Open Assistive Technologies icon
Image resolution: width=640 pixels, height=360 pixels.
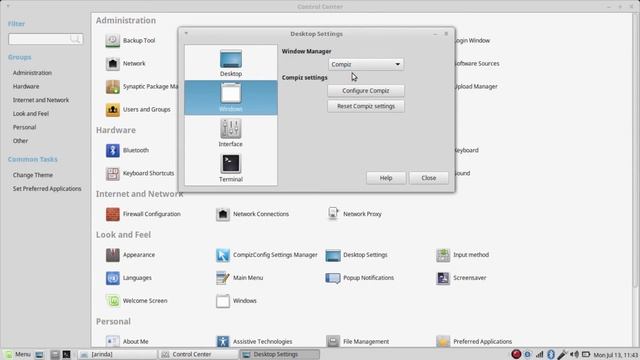(x=222, y=341)
